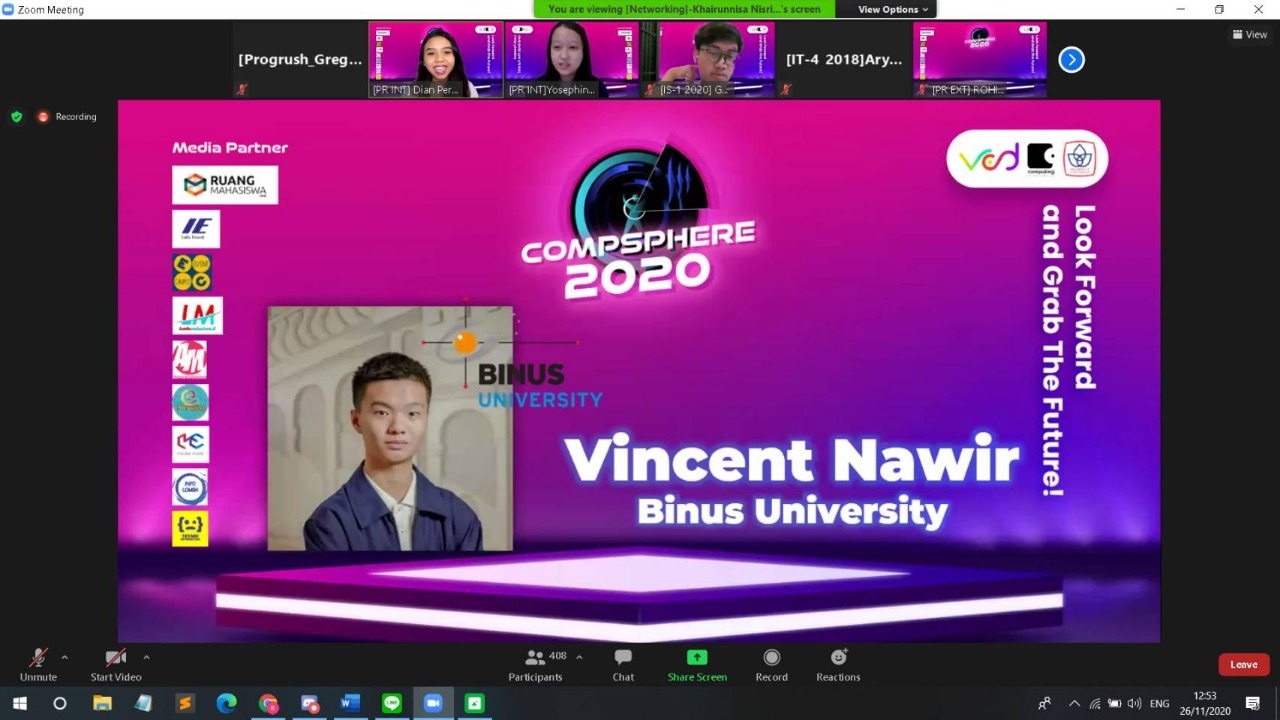
Task: Open the View Options dropdown
Action: [893, 9]
